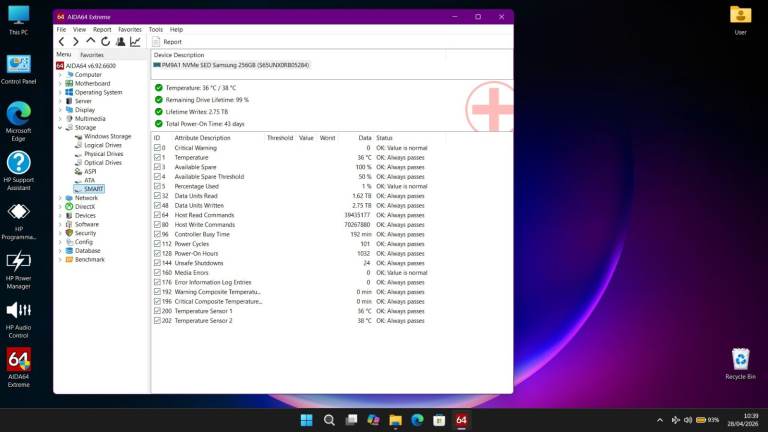The height and width of the screenshot is (432, 768).
Task: Open the Help menu
Action: [x=176, y=29]
